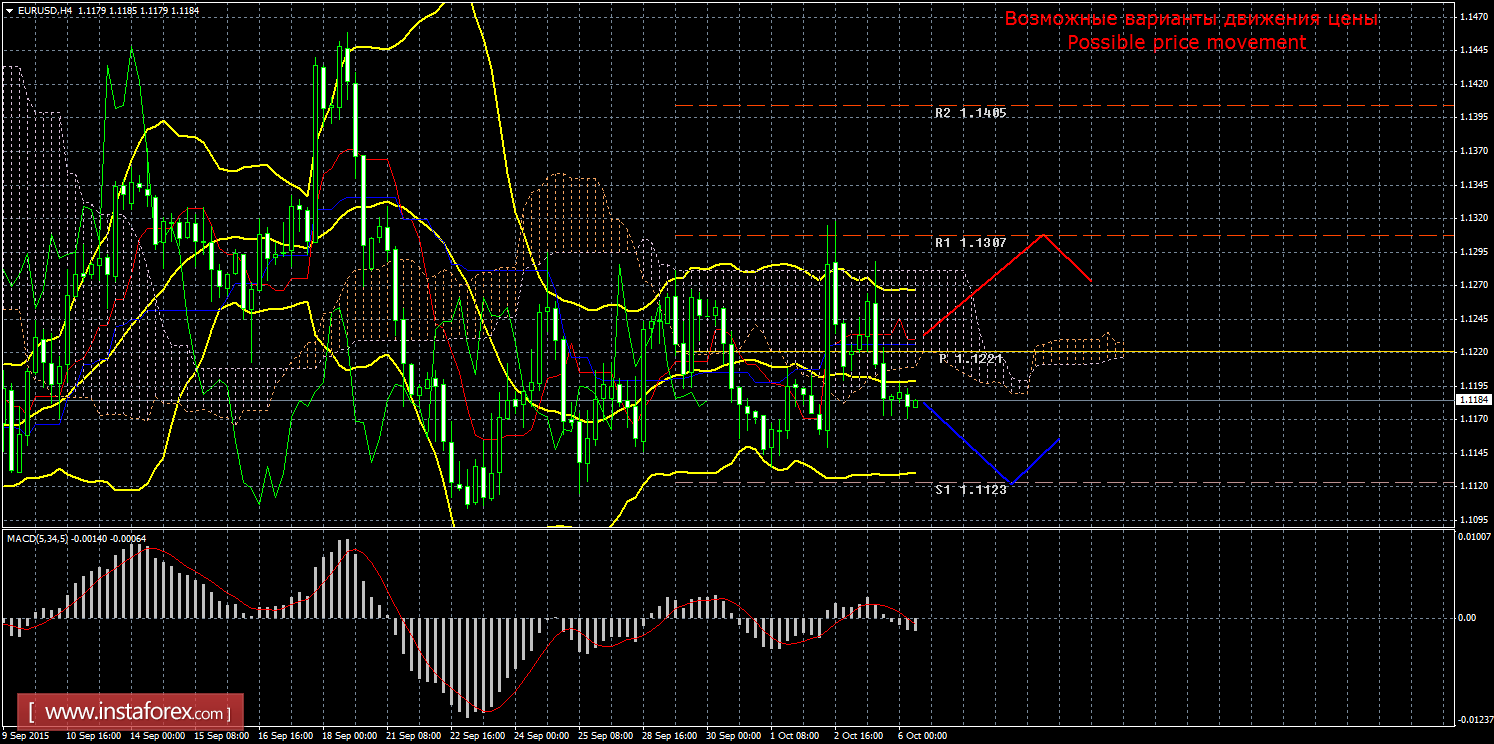Click the red 'Possible price movement' title text
The image size is (1494, 744).
tap(1186, 42)
